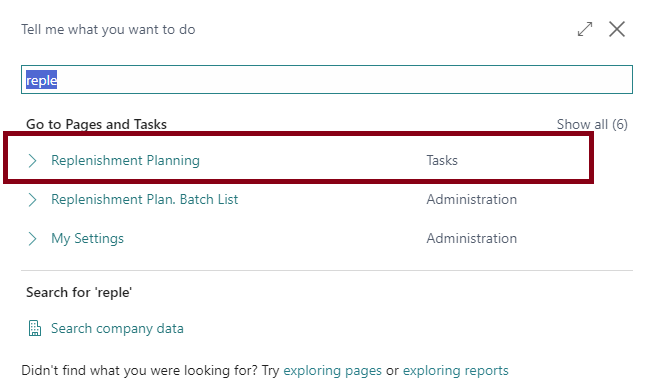Open Replenishment Plan. Batch List page

145,199
